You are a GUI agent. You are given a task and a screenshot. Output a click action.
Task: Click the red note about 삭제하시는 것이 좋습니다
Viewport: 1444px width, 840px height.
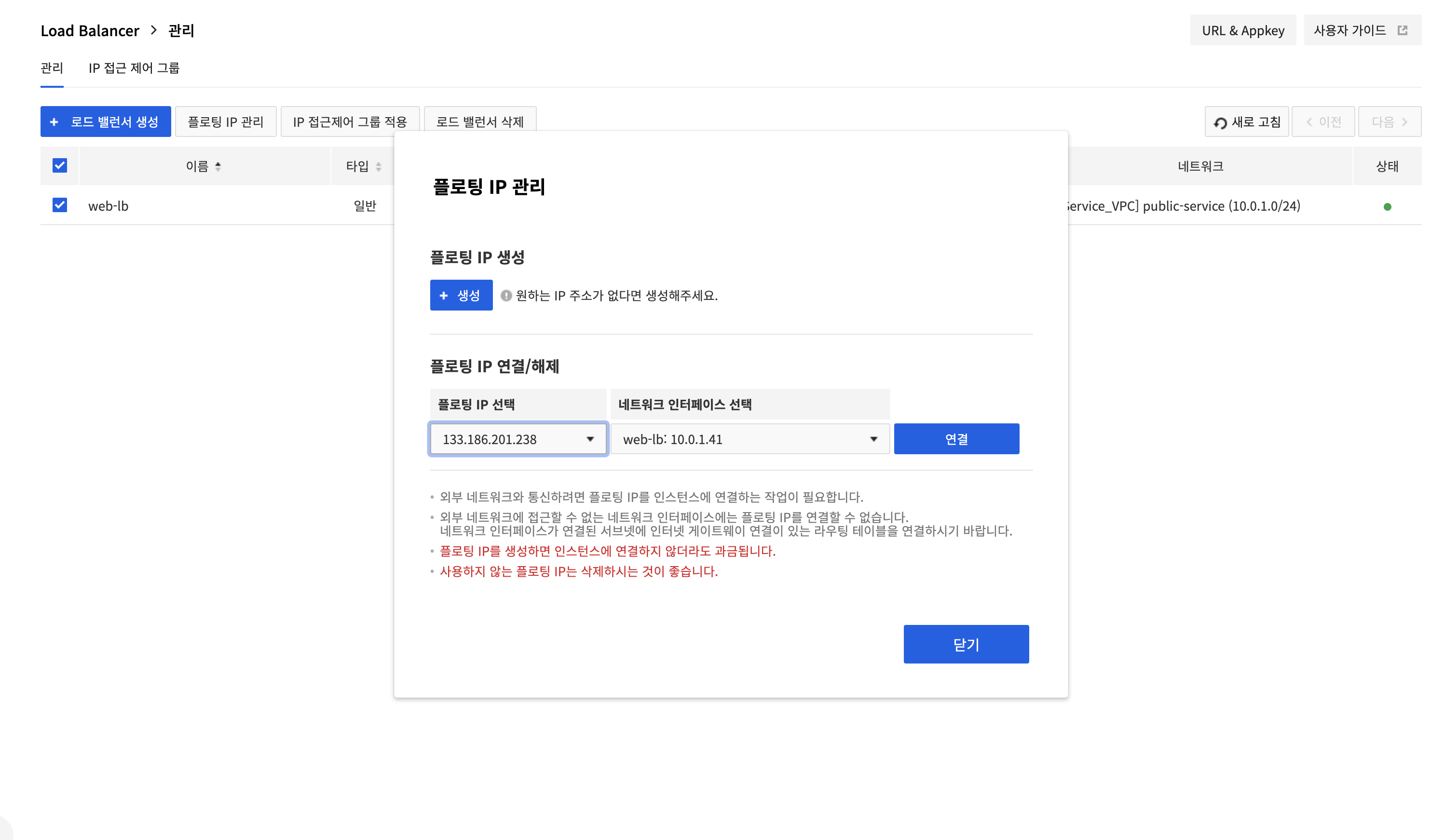point(579,571)
